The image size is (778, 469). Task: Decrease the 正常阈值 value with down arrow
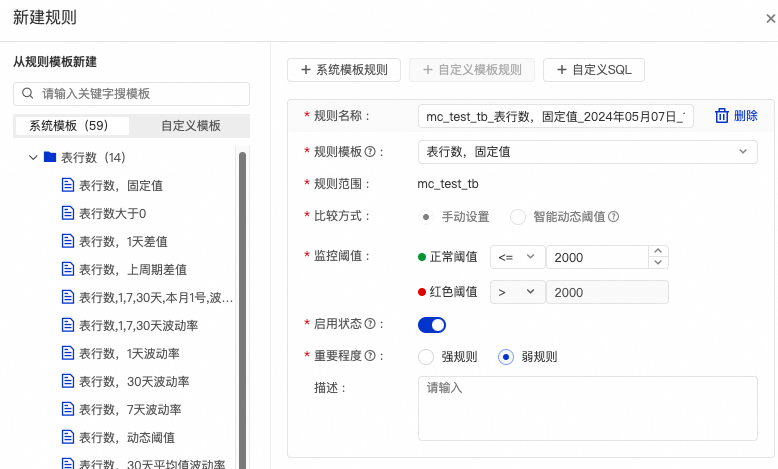click(x=658, y=263)
